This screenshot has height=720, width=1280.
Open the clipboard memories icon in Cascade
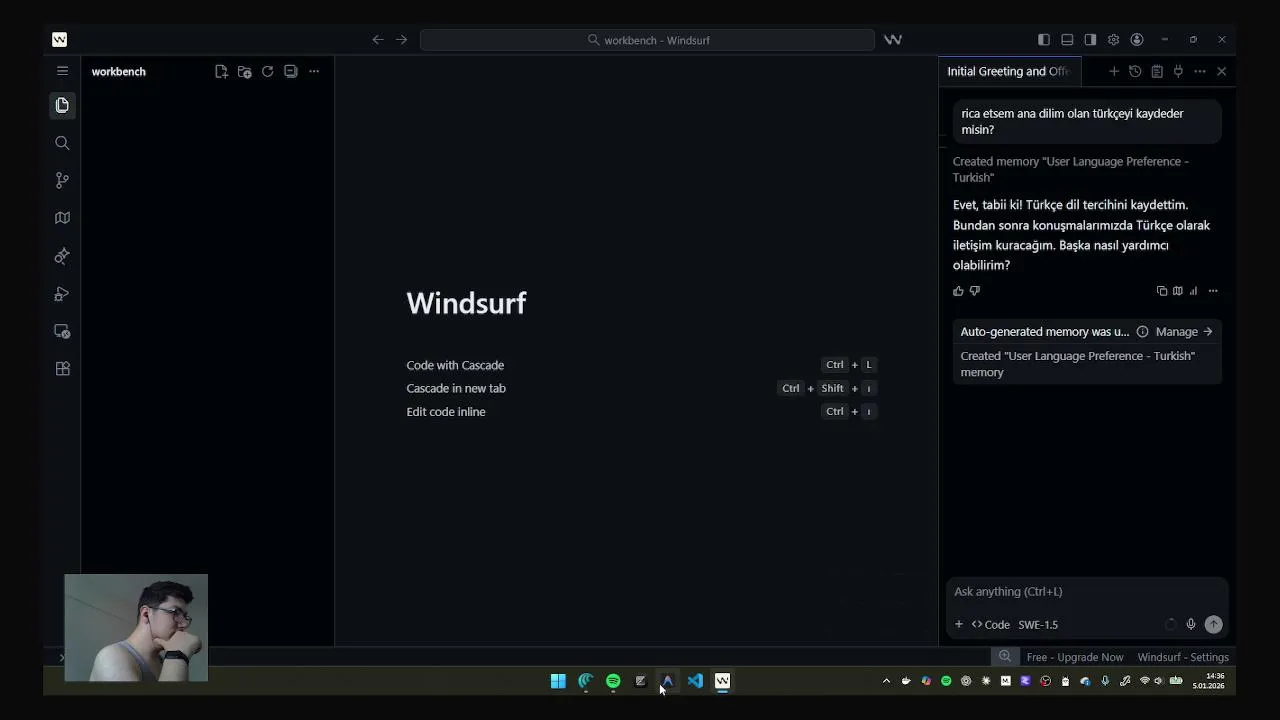coord(1157,71)
